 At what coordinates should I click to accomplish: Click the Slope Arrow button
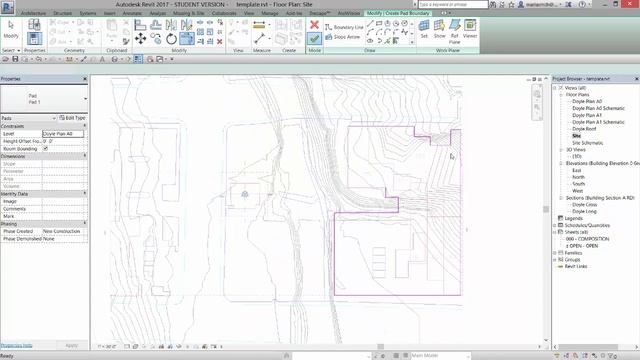(343, 37)
